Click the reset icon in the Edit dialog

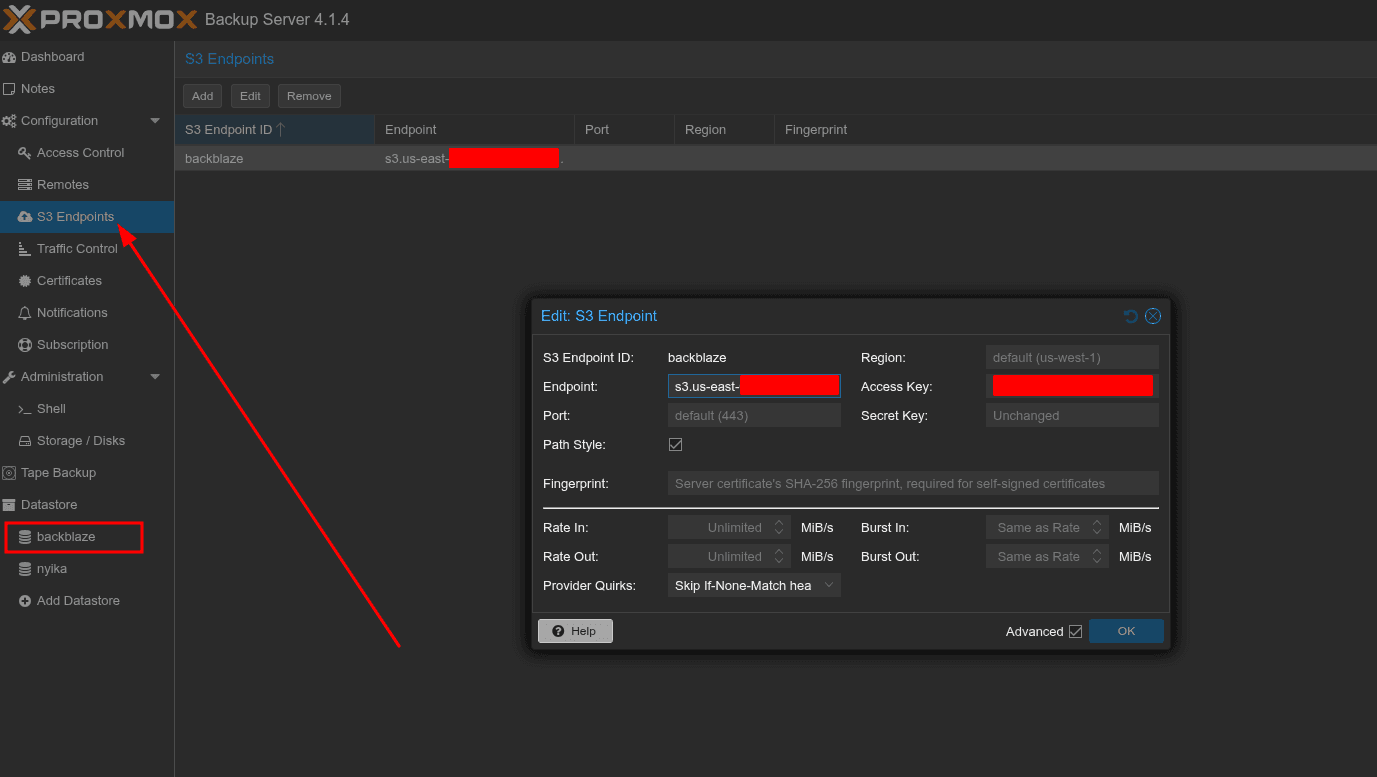[1131, 315]
